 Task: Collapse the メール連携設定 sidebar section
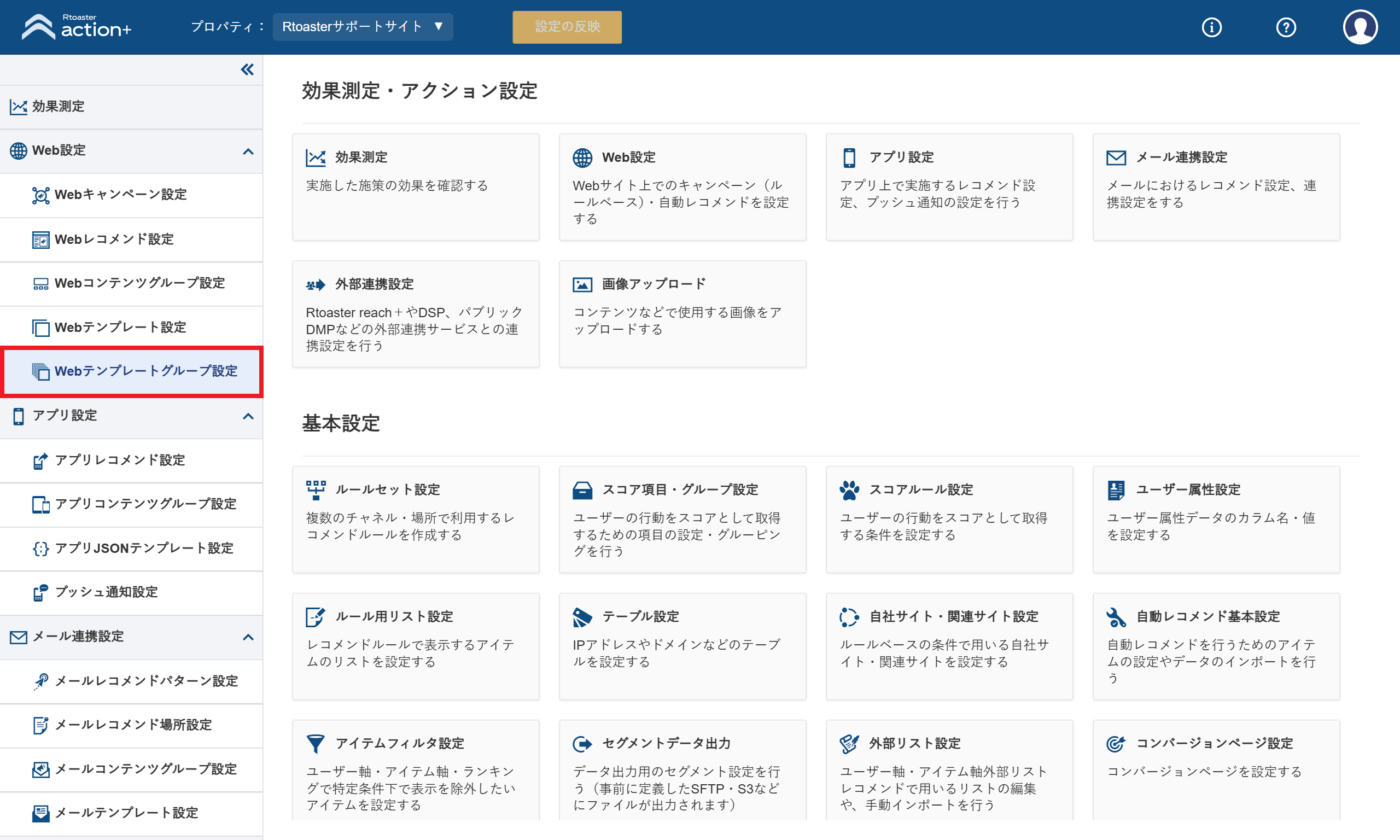248,637
